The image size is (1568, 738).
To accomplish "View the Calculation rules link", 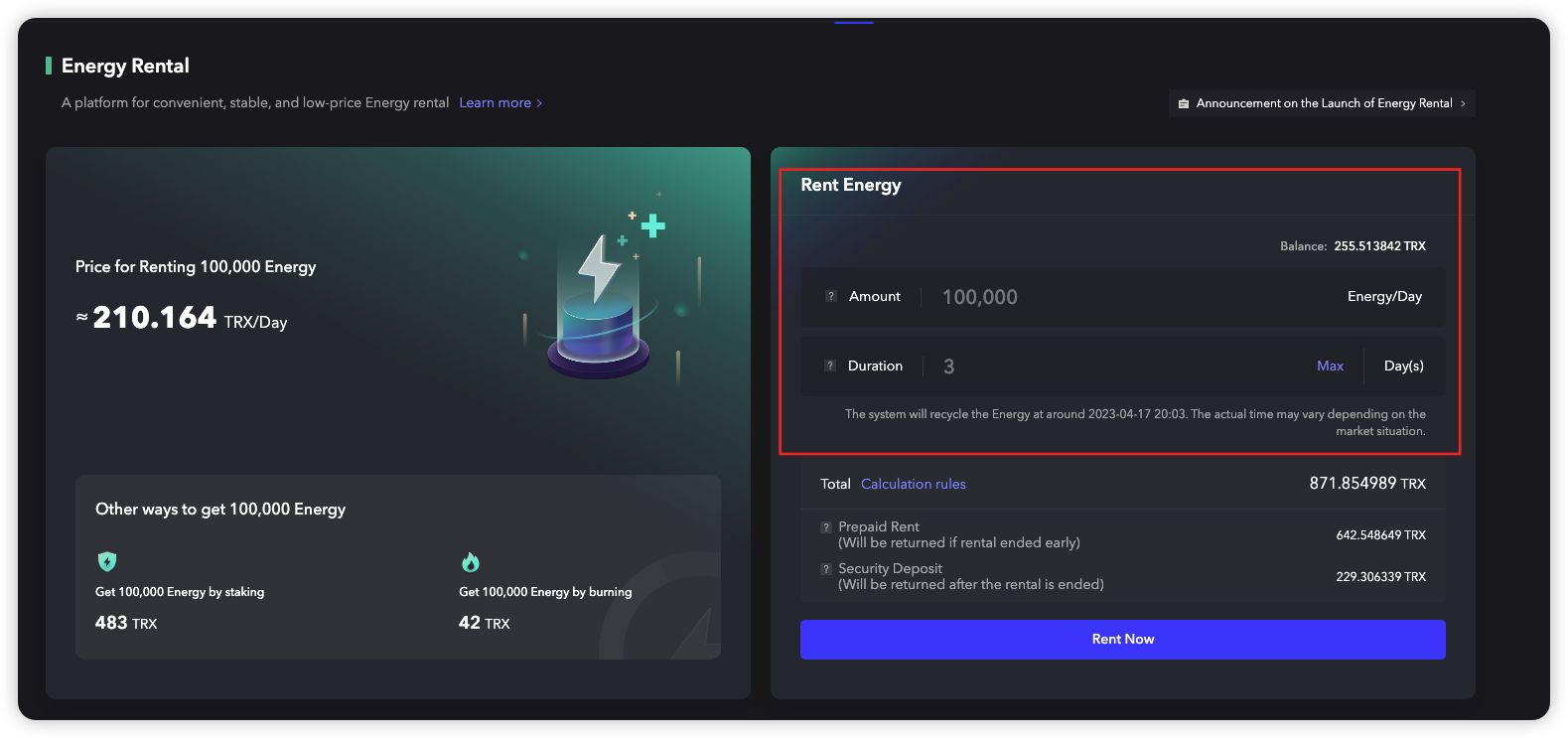I will (914, 484).
